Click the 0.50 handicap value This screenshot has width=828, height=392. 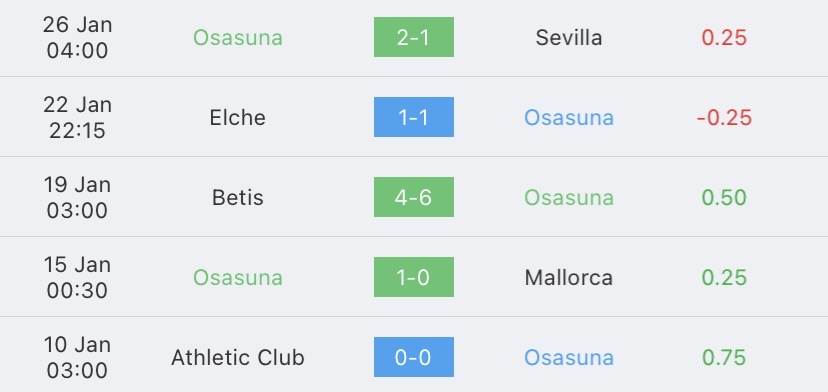(x=724, y=198)
